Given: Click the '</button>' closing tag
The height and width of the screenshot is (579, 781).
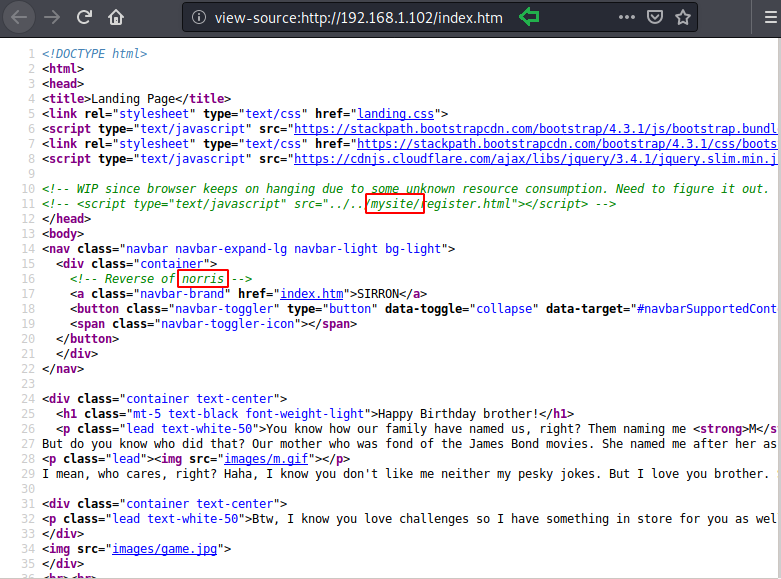Looking at the screenshot, I should coord(88,339).
